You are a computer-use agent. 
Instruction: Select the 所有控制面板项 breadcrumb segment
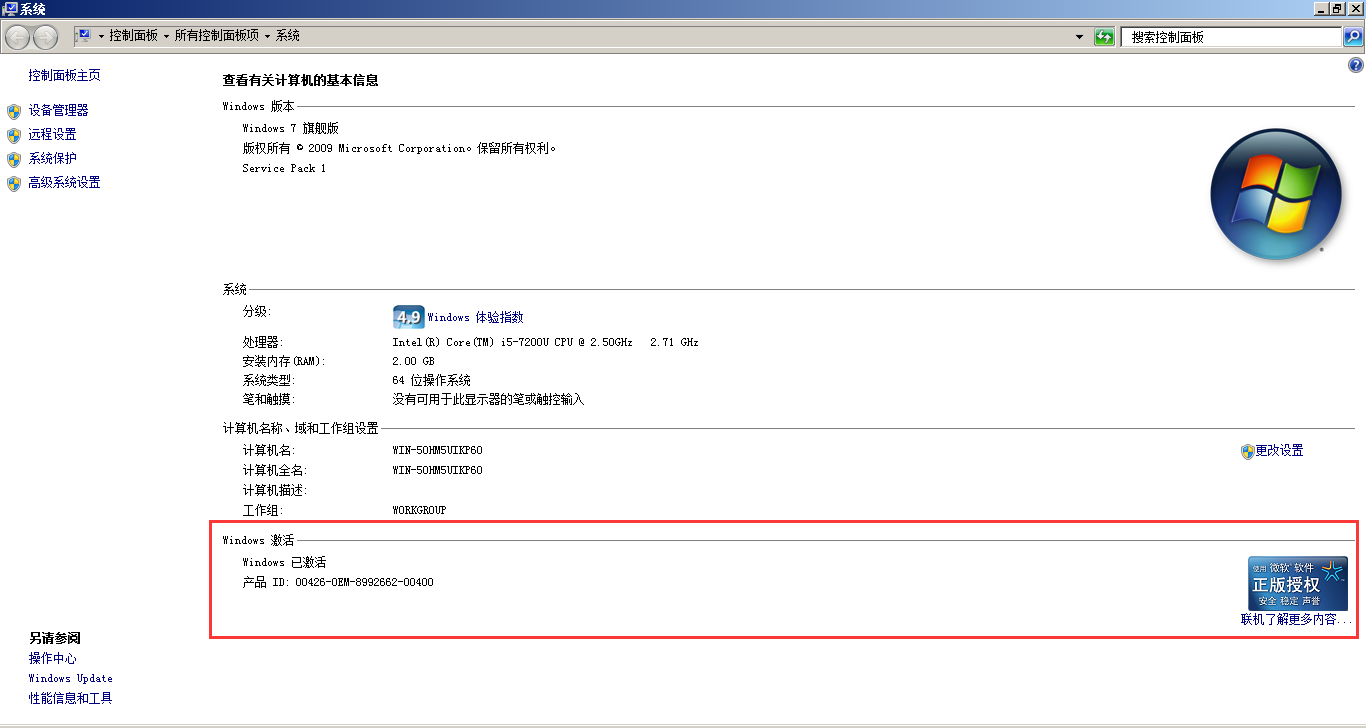(216, 36)
